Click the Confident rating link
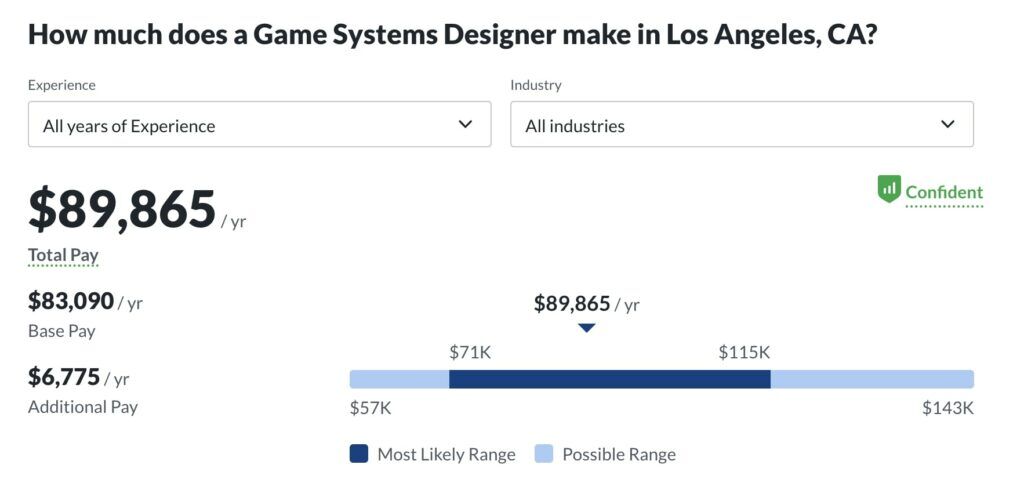Image resolution: width=1024 pixels, height=479 pixels. click(944, 192)
